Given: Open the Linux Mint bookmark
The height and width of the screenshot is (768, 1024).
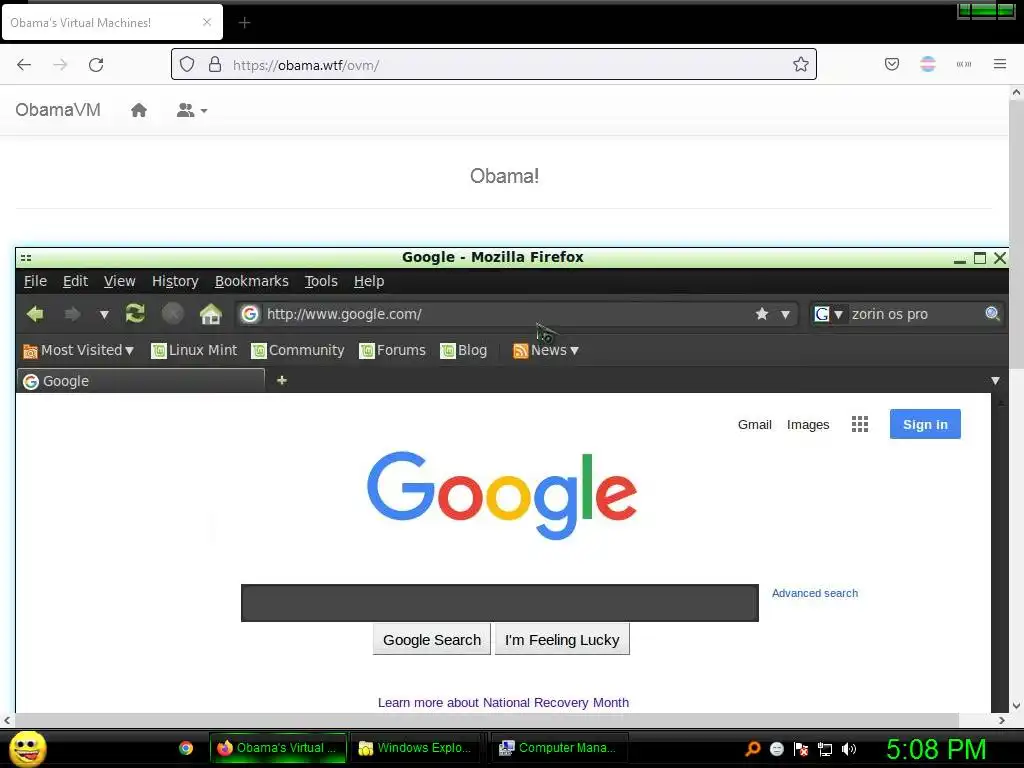Looking at the screenshot, I should [194, 351].
